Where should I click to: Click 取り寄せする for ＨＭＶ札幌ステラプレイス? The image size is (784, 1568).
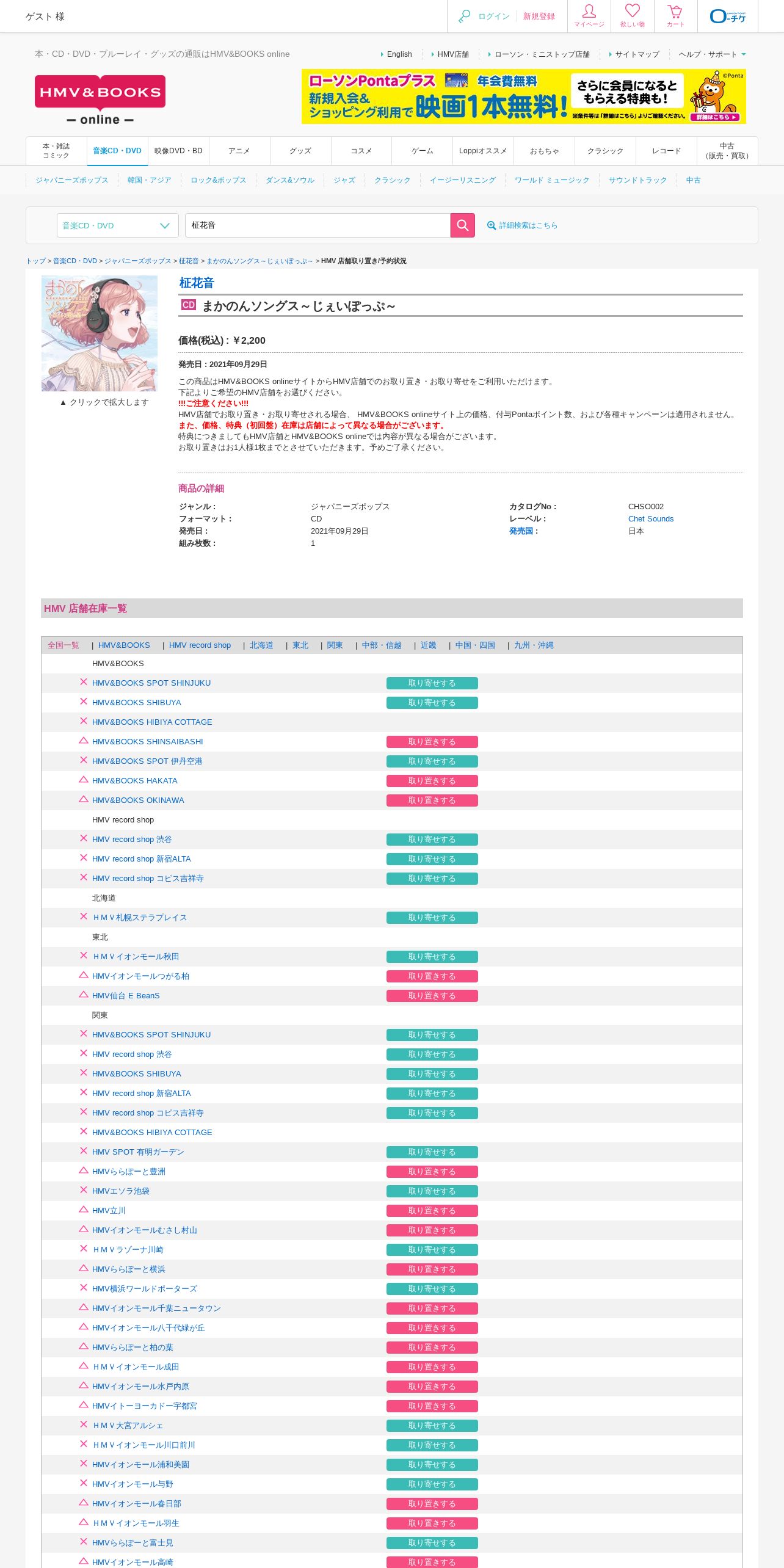tap(432, 918)
